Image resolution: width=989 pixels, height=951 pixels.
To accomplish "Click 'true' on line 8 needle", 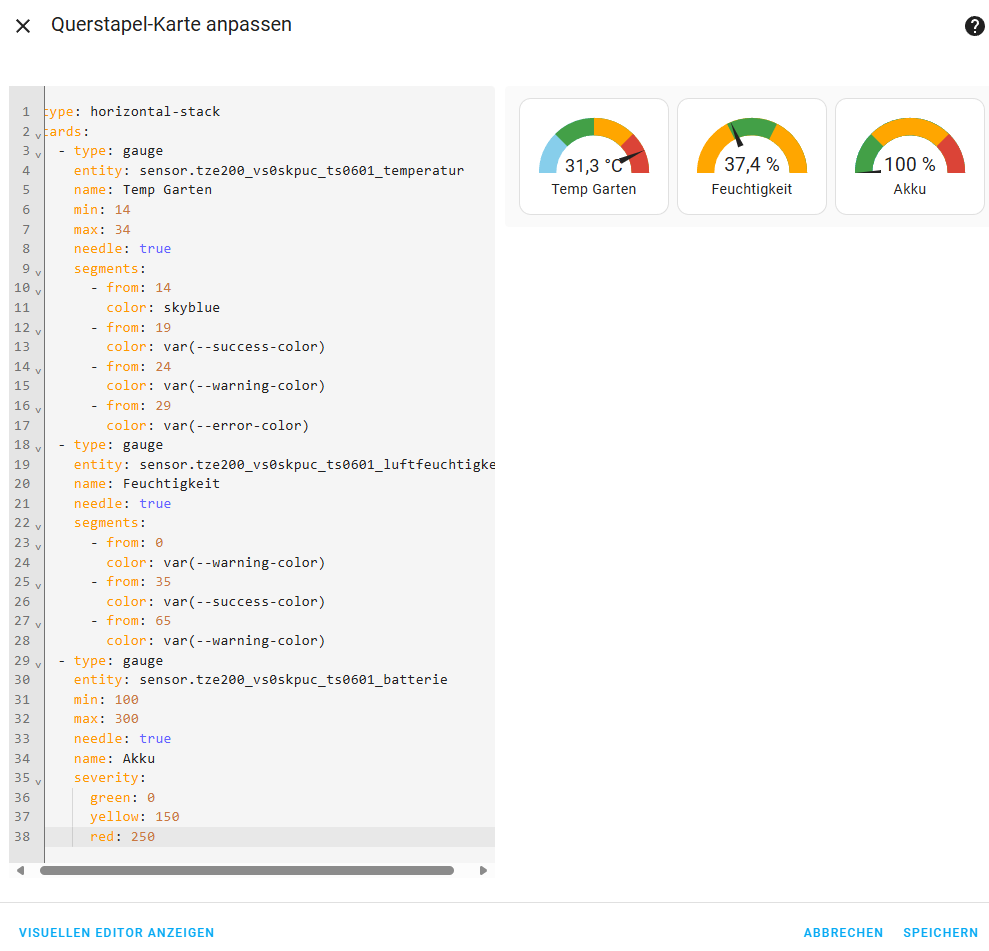I will 155,248.
